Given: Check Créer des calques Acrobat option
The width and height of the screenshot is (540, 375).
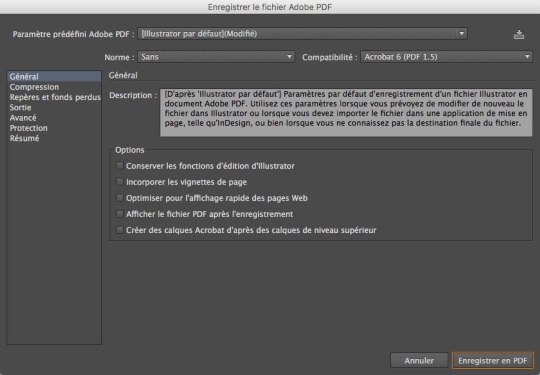Looking at the screenshot, I should click(x=120, y=230).
